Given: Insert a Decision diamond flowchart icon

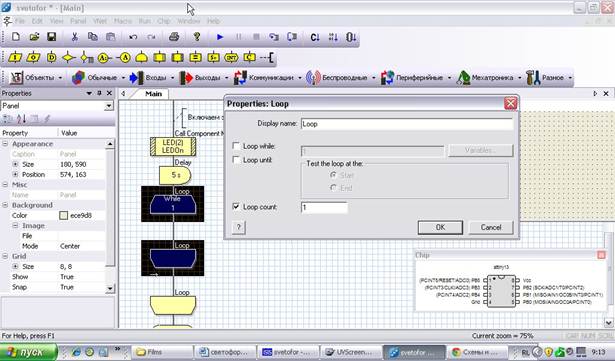Looking at the screenshot, I should click(69, 57).
